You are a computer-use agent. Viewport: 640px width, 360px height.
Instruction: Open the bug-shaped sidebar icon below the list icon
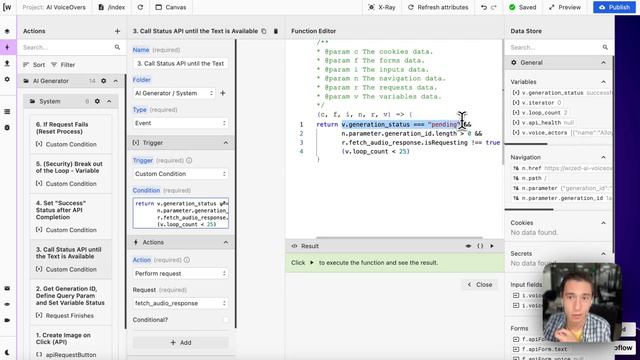7,127
